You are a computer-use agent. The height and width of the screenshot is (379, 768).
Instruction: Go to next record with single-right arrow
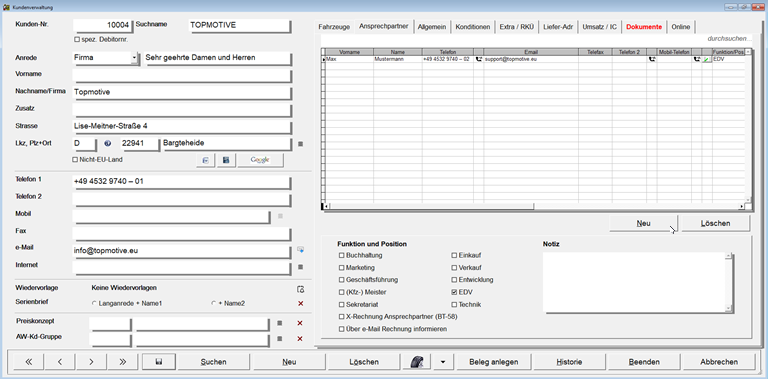pyautogui.click(x=91, y=362)
